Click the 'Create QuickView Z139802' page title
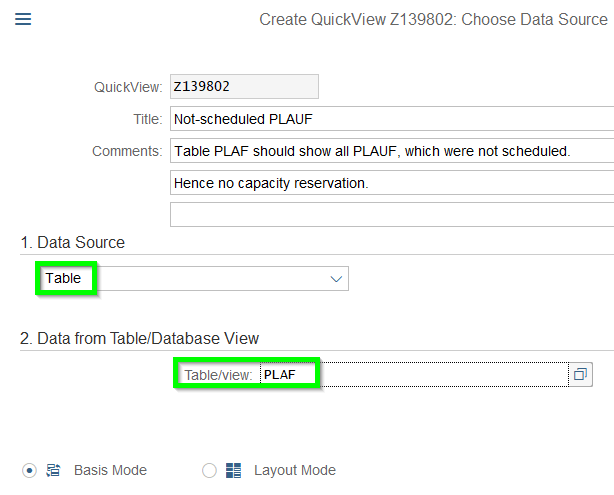The height and width of the screenshot is (495, 614). [433, 20]
